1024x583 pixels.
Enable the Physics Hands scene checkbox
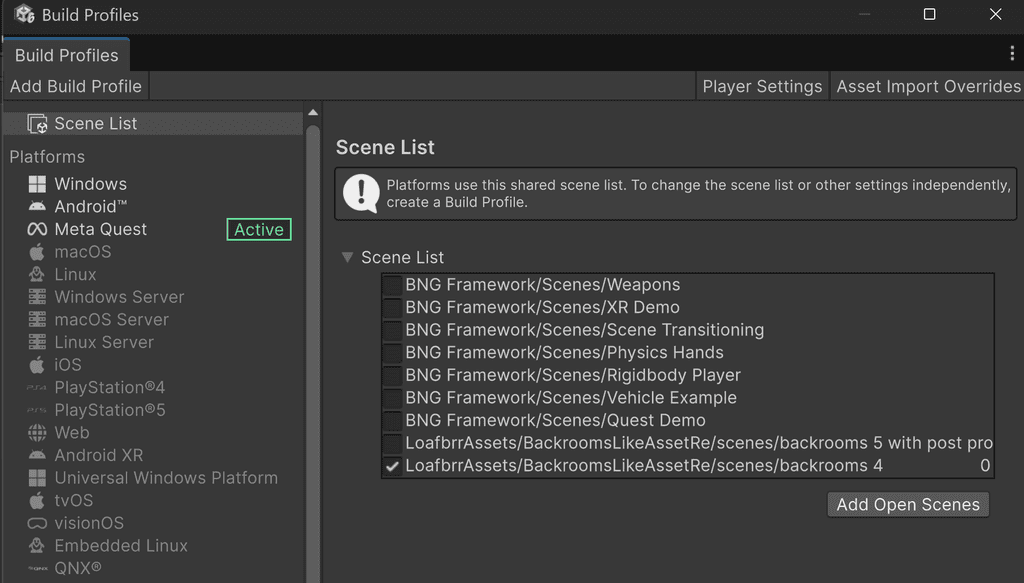point(392,353)
